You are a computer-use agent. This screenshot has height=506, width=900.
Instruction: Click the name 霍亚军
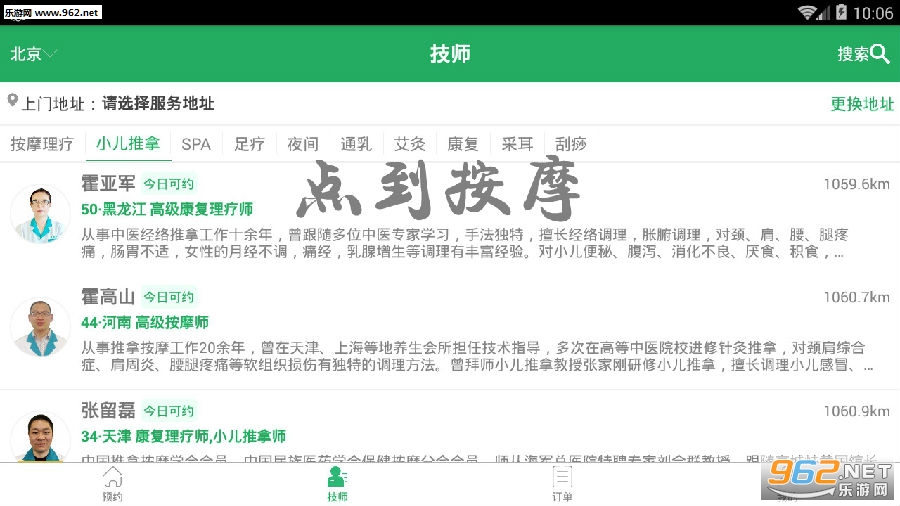108,184
